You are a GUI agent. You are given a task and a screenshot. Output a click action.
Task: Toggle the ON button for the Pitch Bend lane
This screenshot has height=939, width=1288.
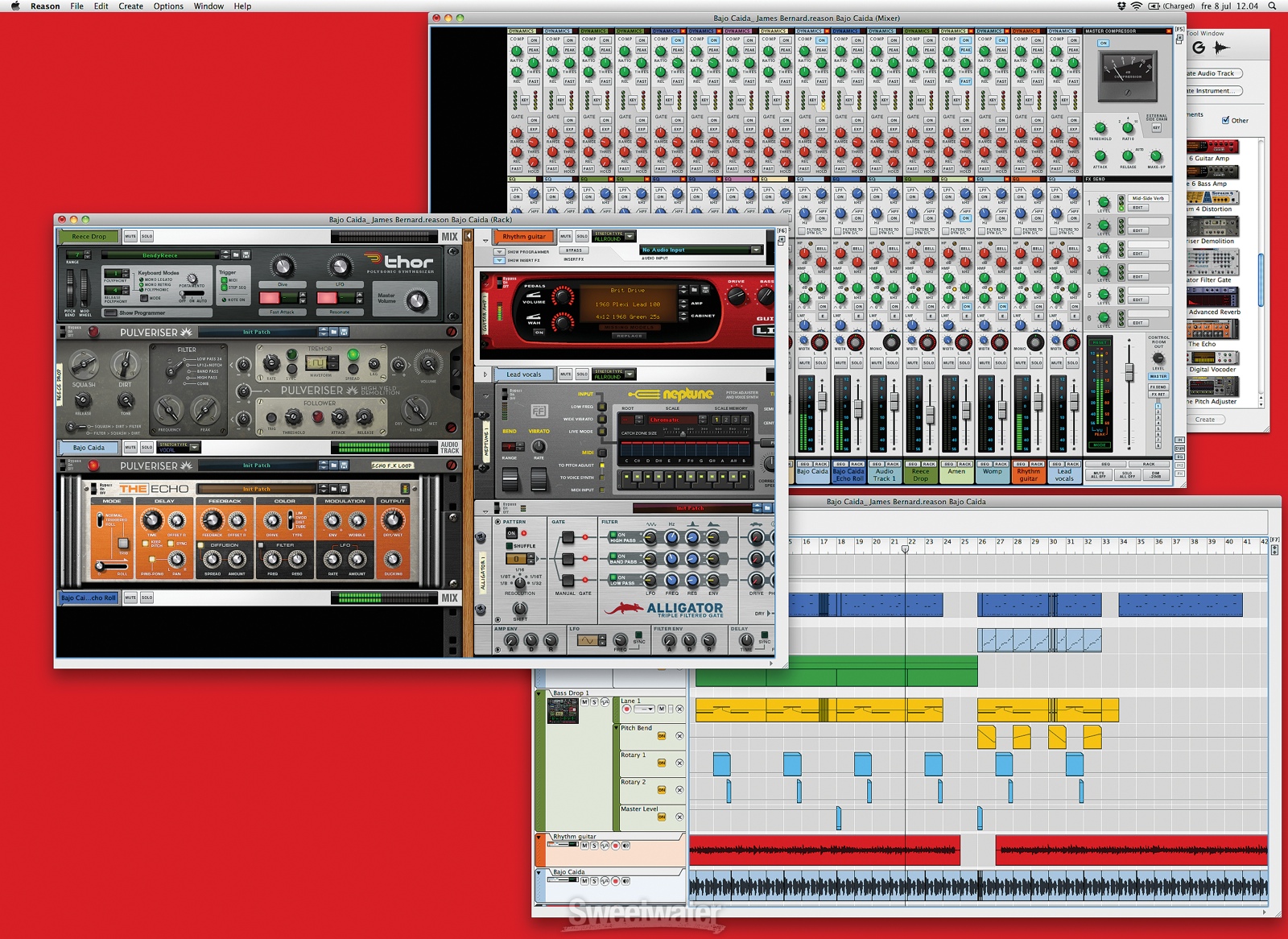pyautogui.click(x=662, y=736)
